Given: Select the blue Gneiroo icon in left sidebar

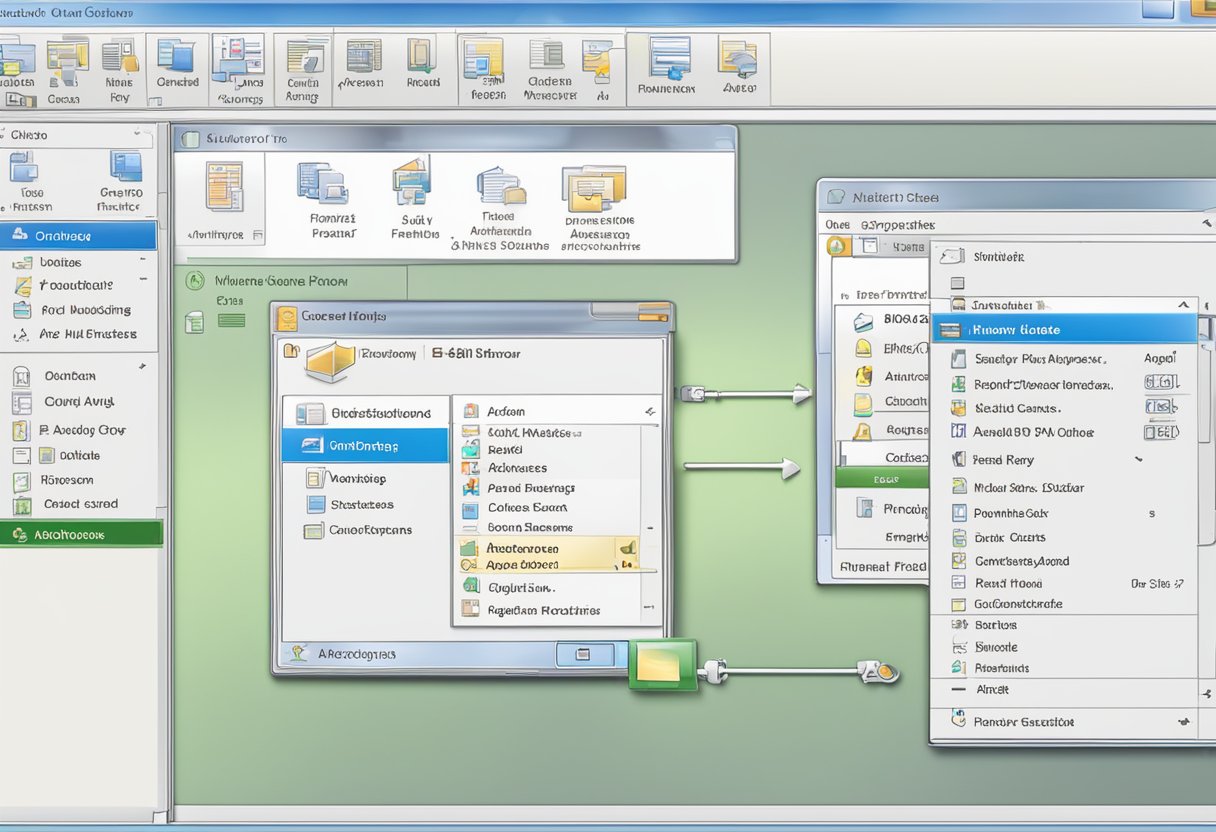Looking at the screenshot, I should point(125,166).
